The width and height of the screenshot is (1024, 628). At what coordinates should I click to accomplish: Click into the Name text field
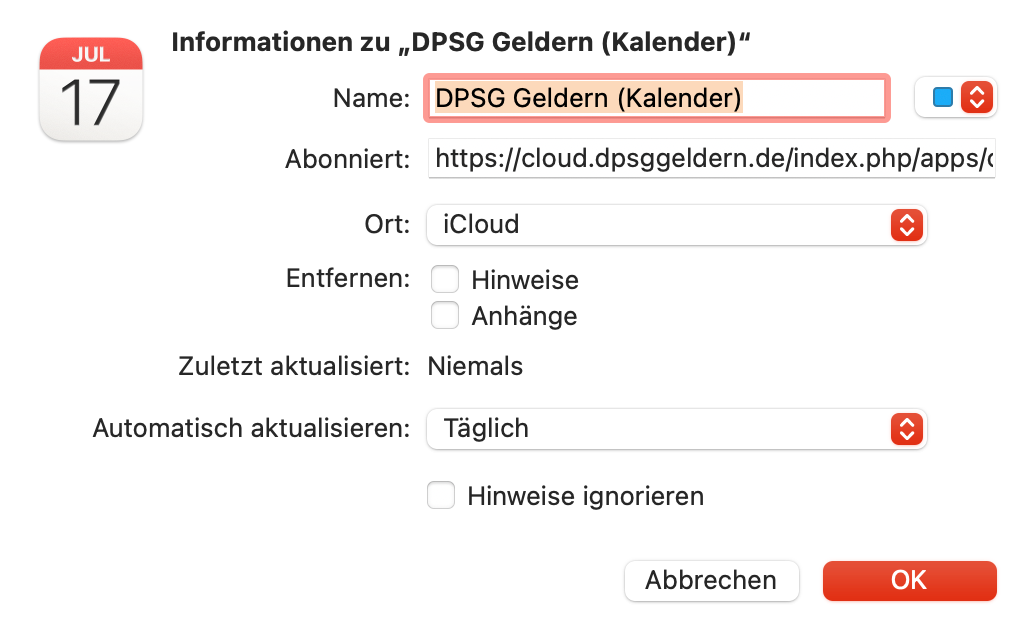[656, 98]
